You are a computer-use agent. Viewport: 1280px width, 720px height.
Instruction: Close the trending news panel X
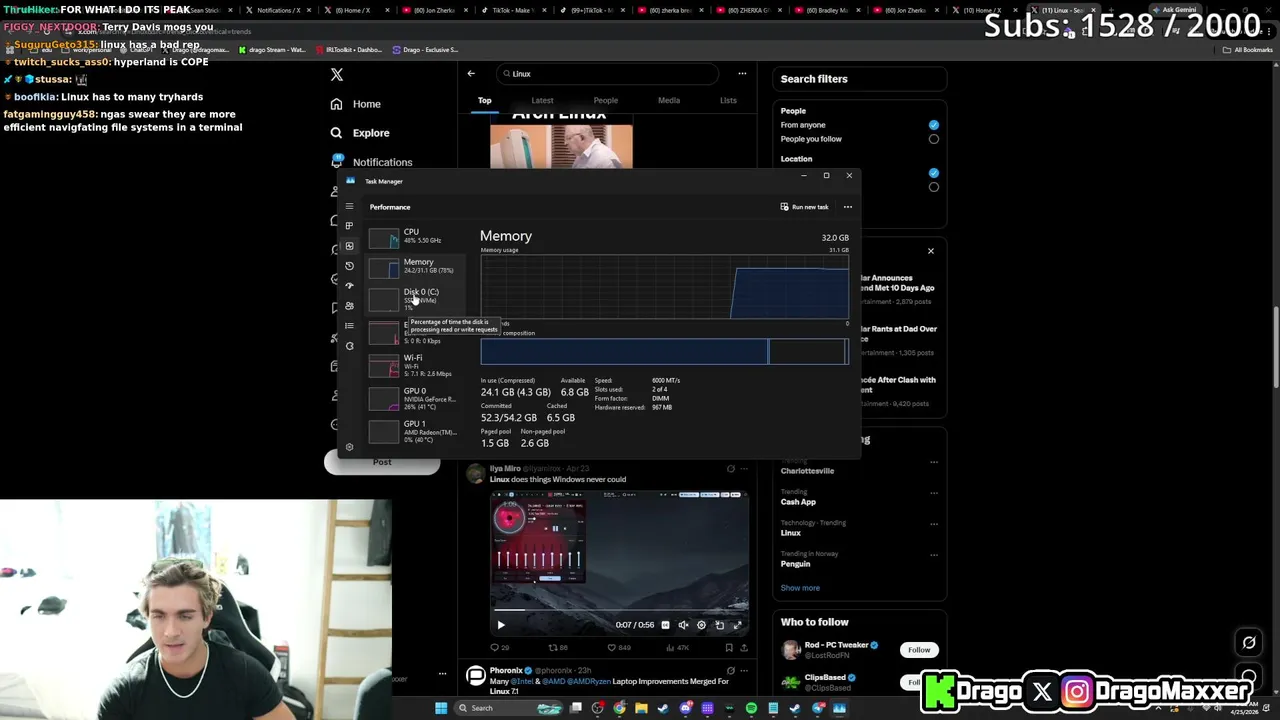pyautogui.click(x=930, y=251)
